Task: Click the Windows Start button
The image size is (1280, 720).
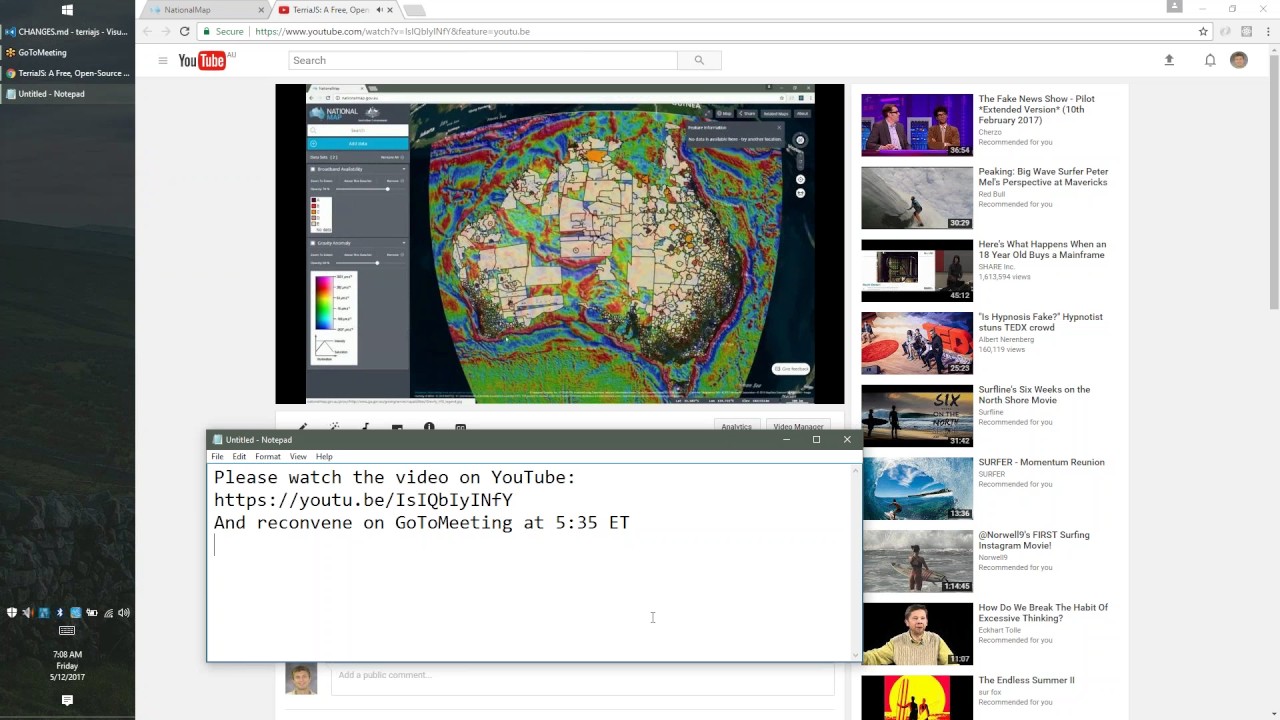Action: (x=67, y=10)
